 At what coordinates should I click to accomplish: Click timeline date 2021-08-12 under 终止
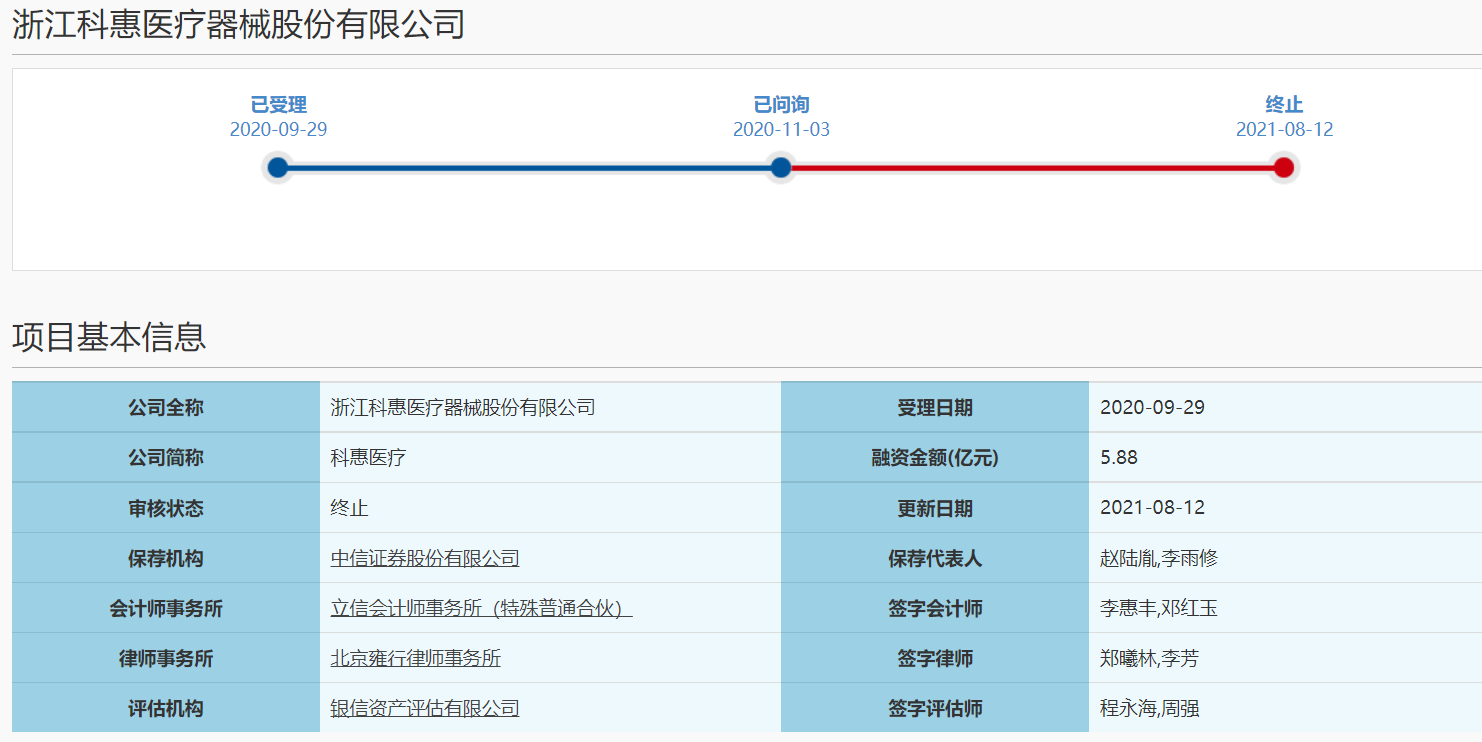click(1284, 130)
